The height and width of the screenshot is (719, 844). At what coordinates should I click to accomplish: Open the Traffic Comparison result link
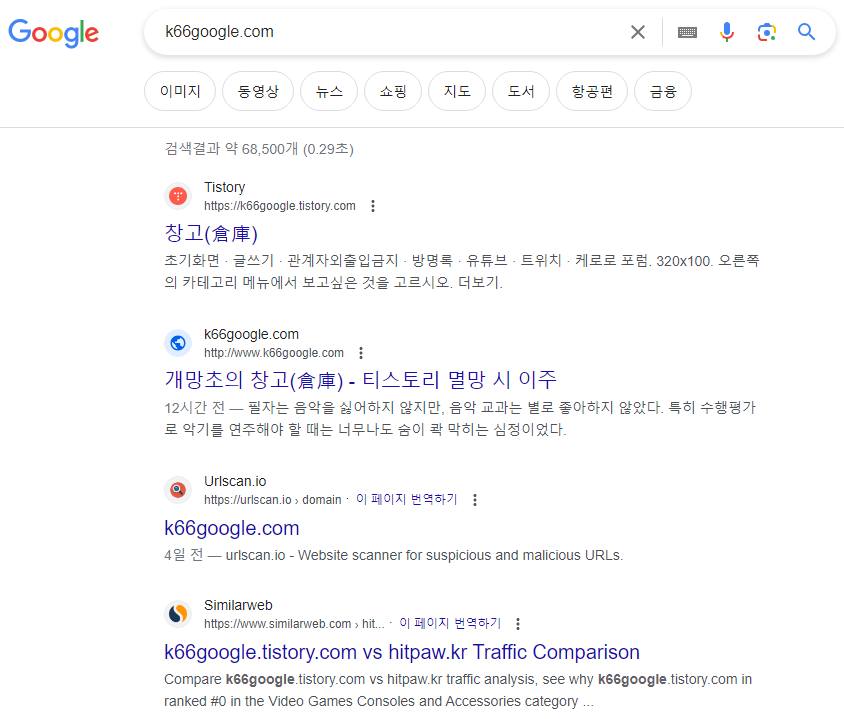pos(402,652)
